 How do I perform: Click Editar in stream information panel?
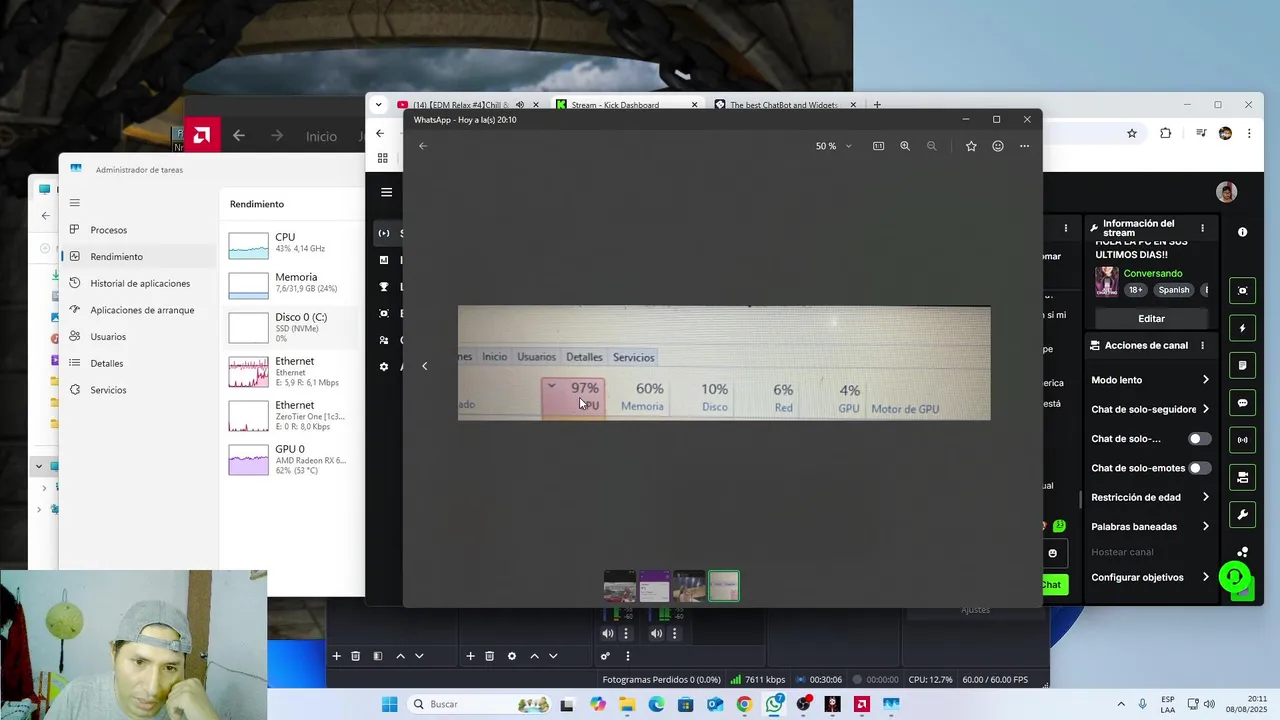(x=1151, y=318)
